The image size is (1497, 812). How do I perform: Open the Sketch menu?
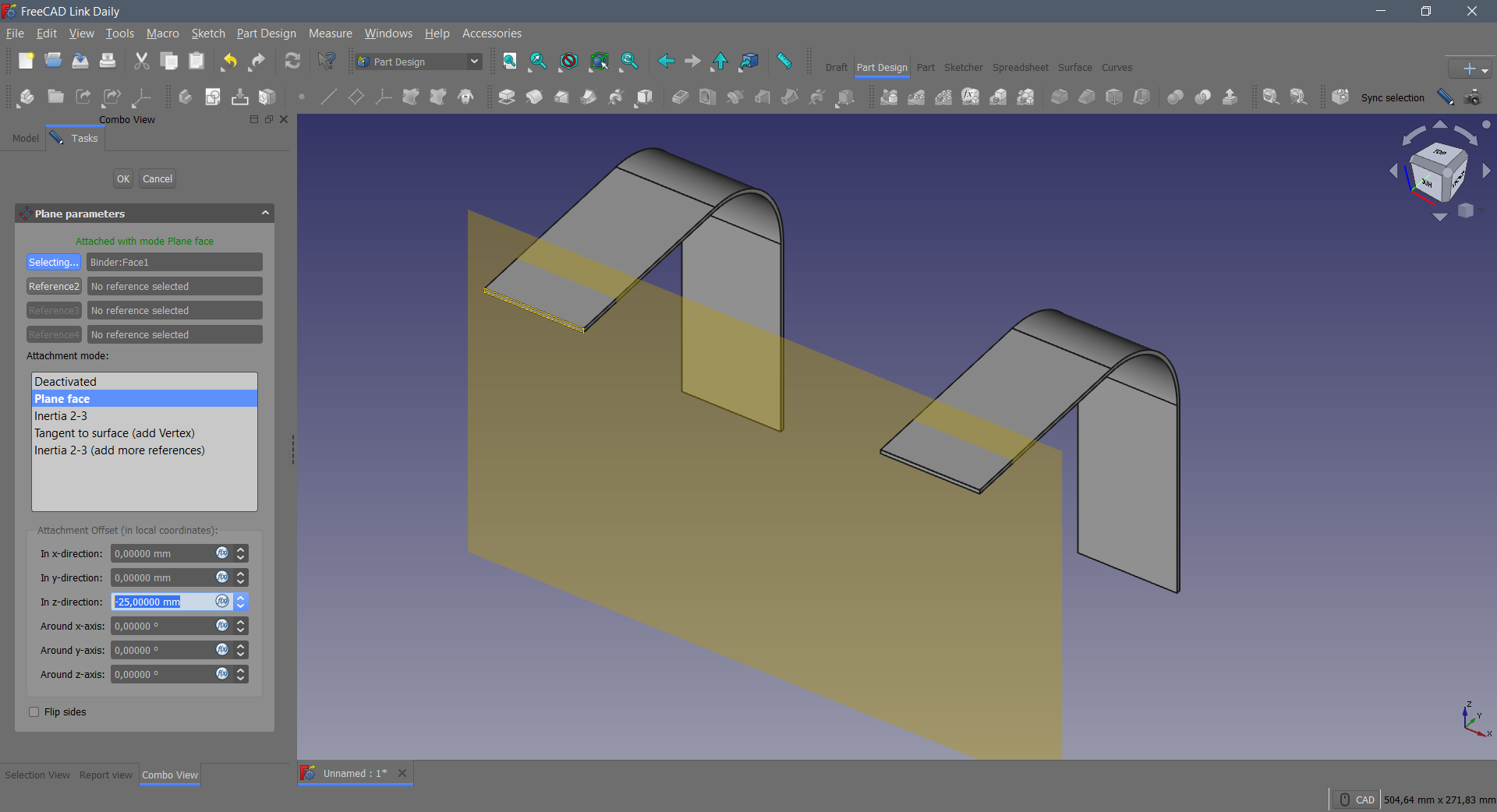pyautogui.click(x=207, y=33)
